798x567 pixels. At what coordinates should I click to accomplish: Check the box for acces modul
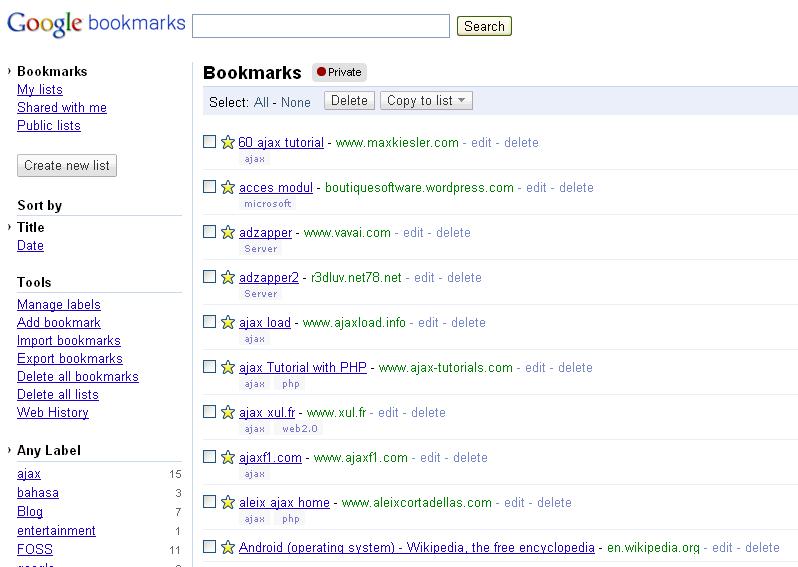click(209, 186)
